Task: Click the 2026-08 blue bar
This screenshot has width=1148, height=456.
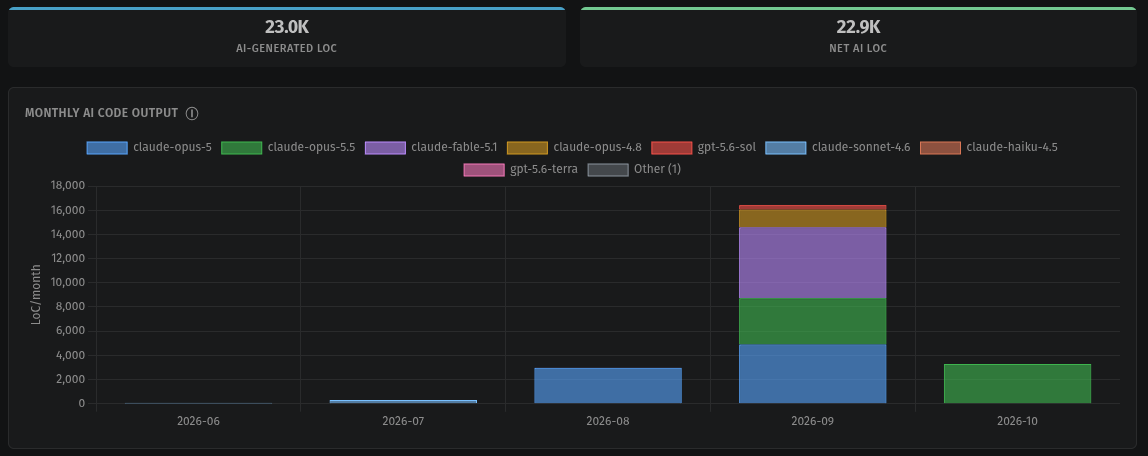Action: click(608, 386)
